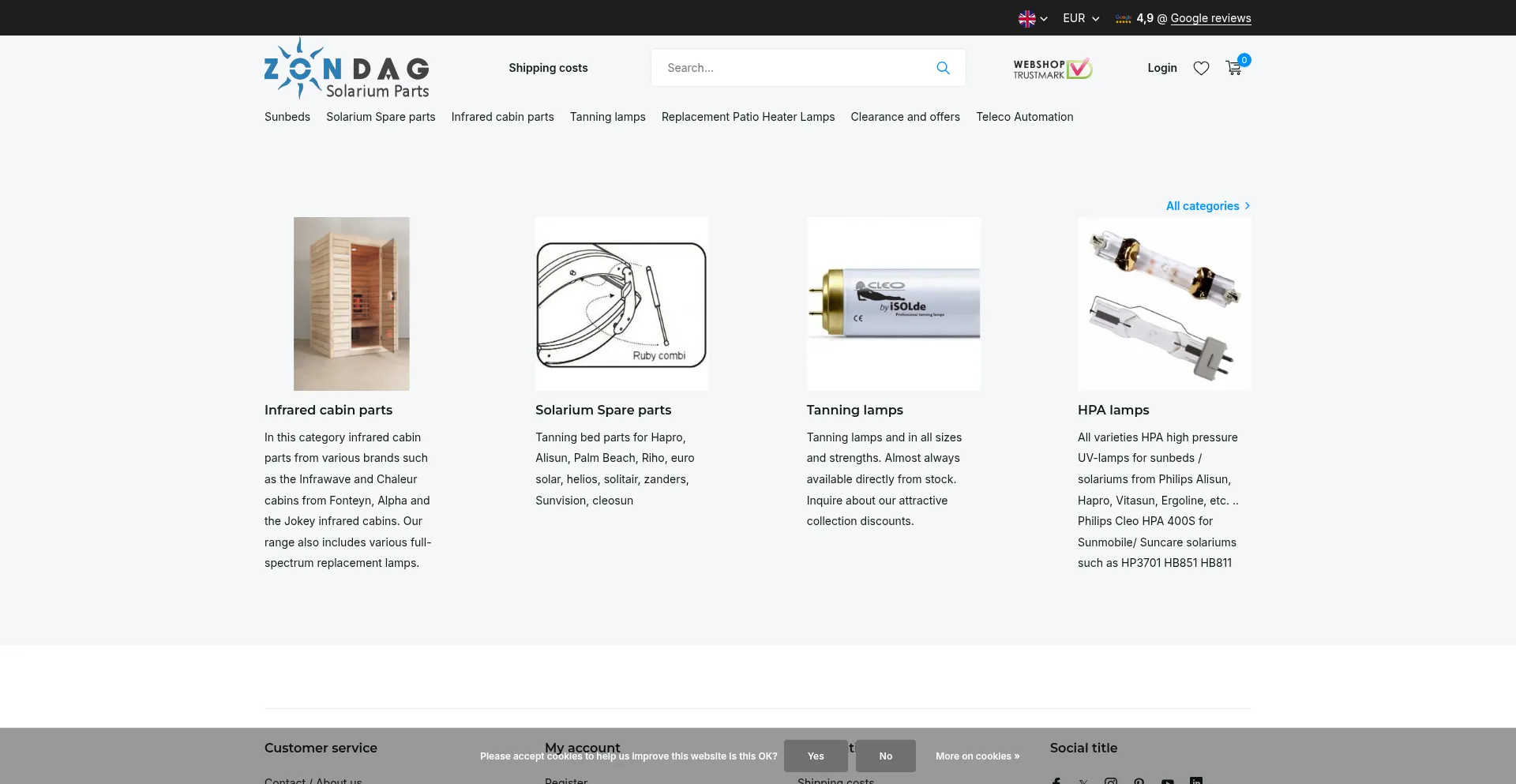Click the Social title footer heading
The image size is (1516, 784).
pyautogui.click(x=1083, y=748)
